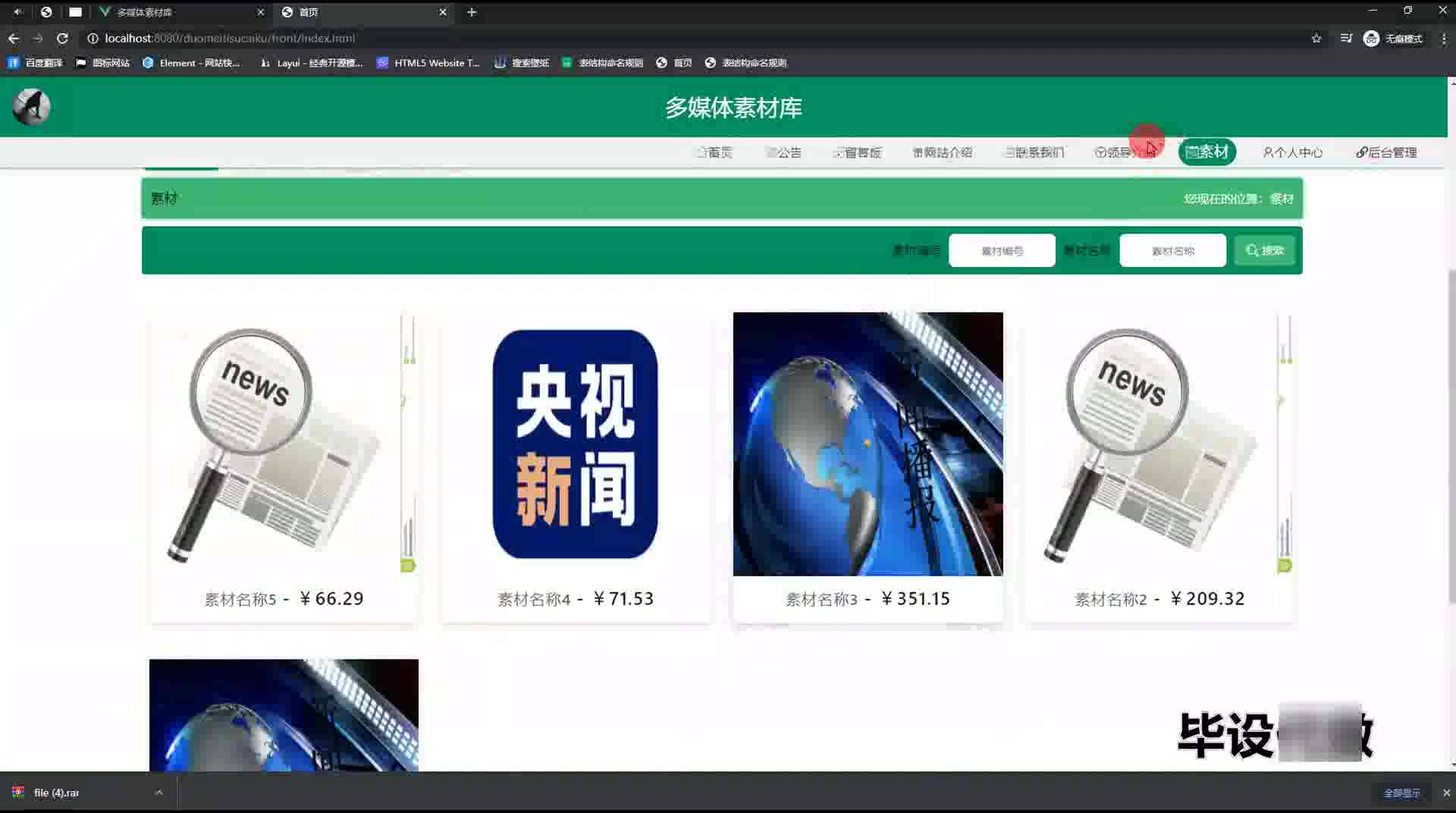Screen dimensions: 1456x813
Task: Bookmark this page with the star icon
Action: [1316, 38]
